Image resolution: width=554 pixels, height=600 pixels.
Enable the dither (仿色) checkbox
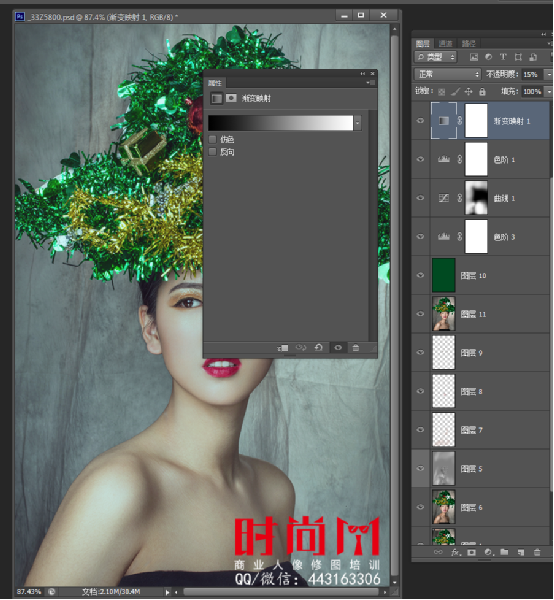(212, 139)
